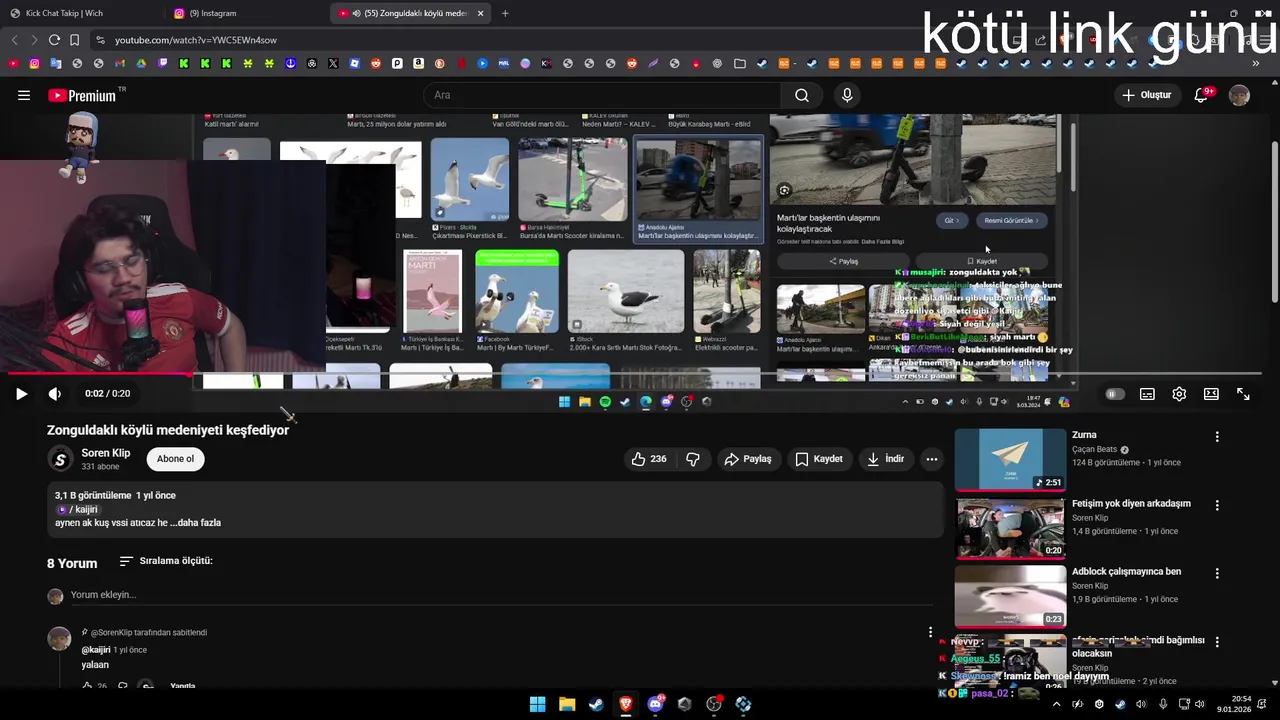Click the YouTube search input Ara
This screenshot has width=1280, height=720.
[x=602, y=95]
